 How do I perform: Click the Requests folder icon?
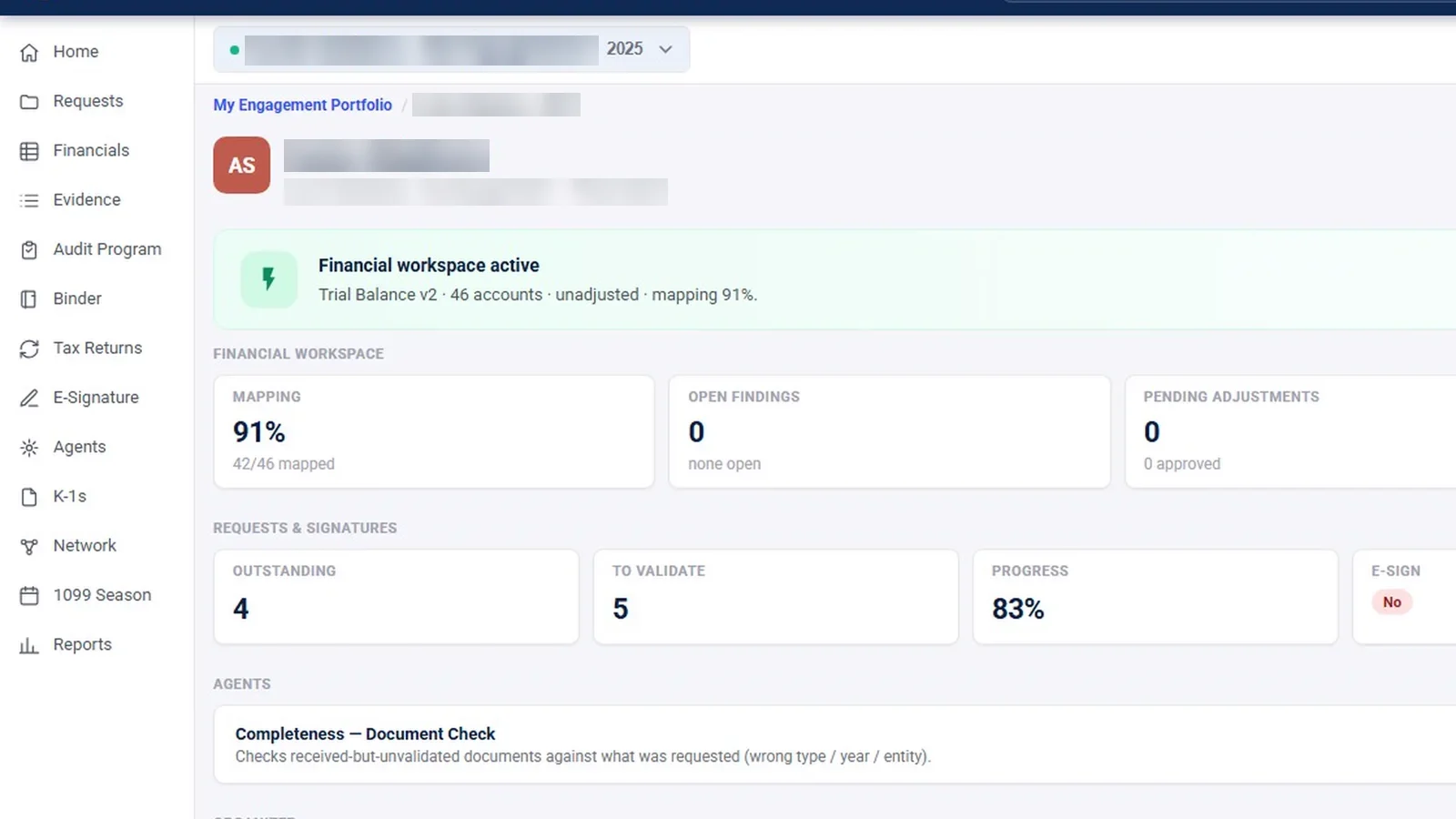[x=29, y=102]
